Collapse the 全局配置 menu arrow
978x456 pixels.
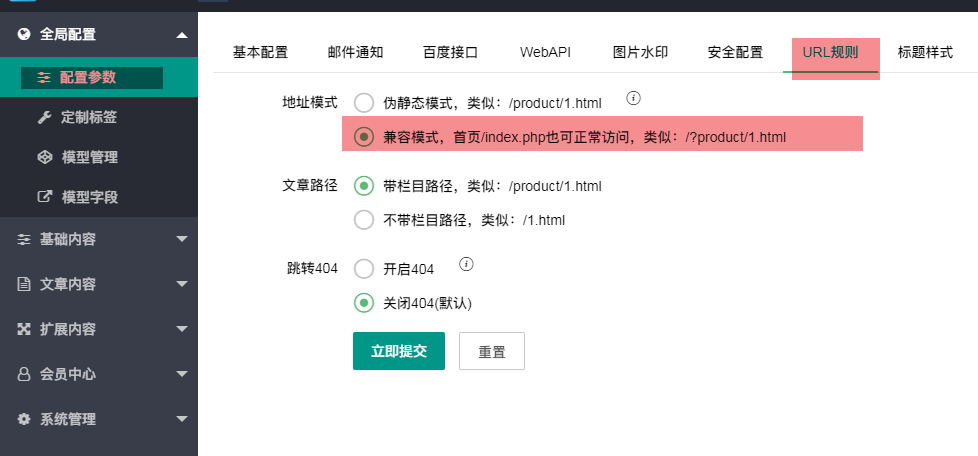182,36
